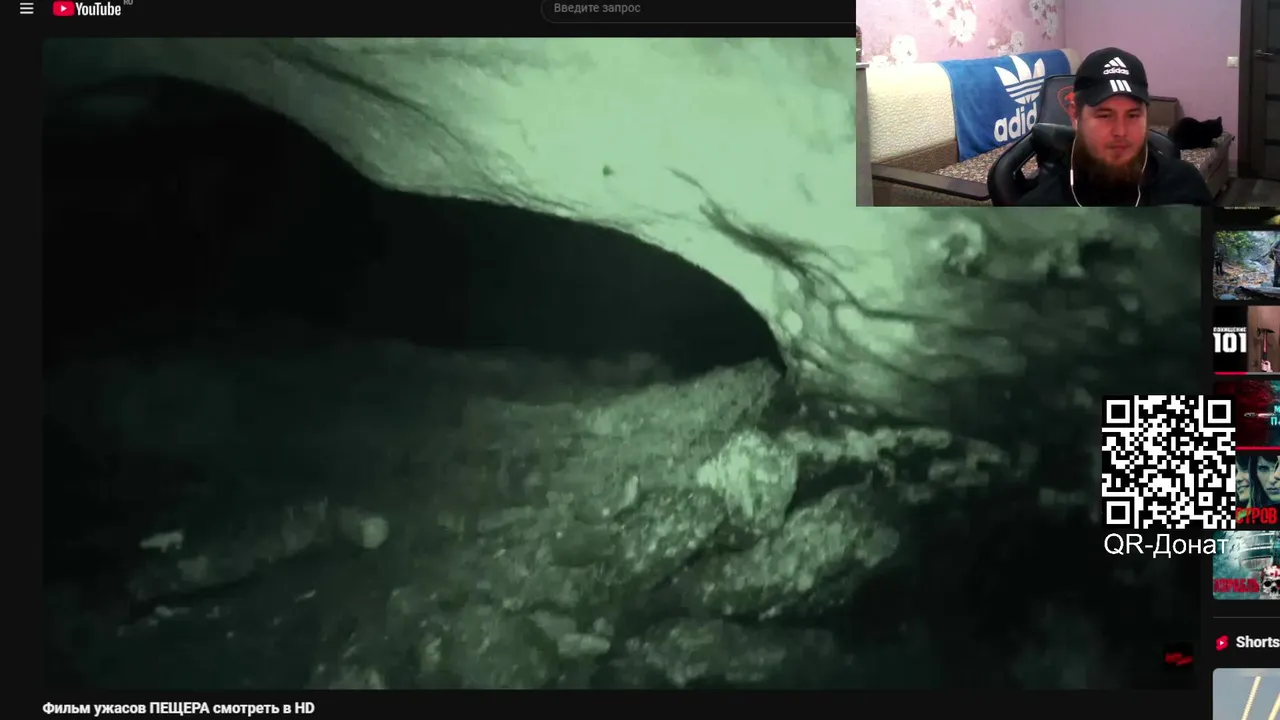This screenshot has width=1280, height=720.
Task: Click the red Shorts icon
Action: [x=1221, y=643]
